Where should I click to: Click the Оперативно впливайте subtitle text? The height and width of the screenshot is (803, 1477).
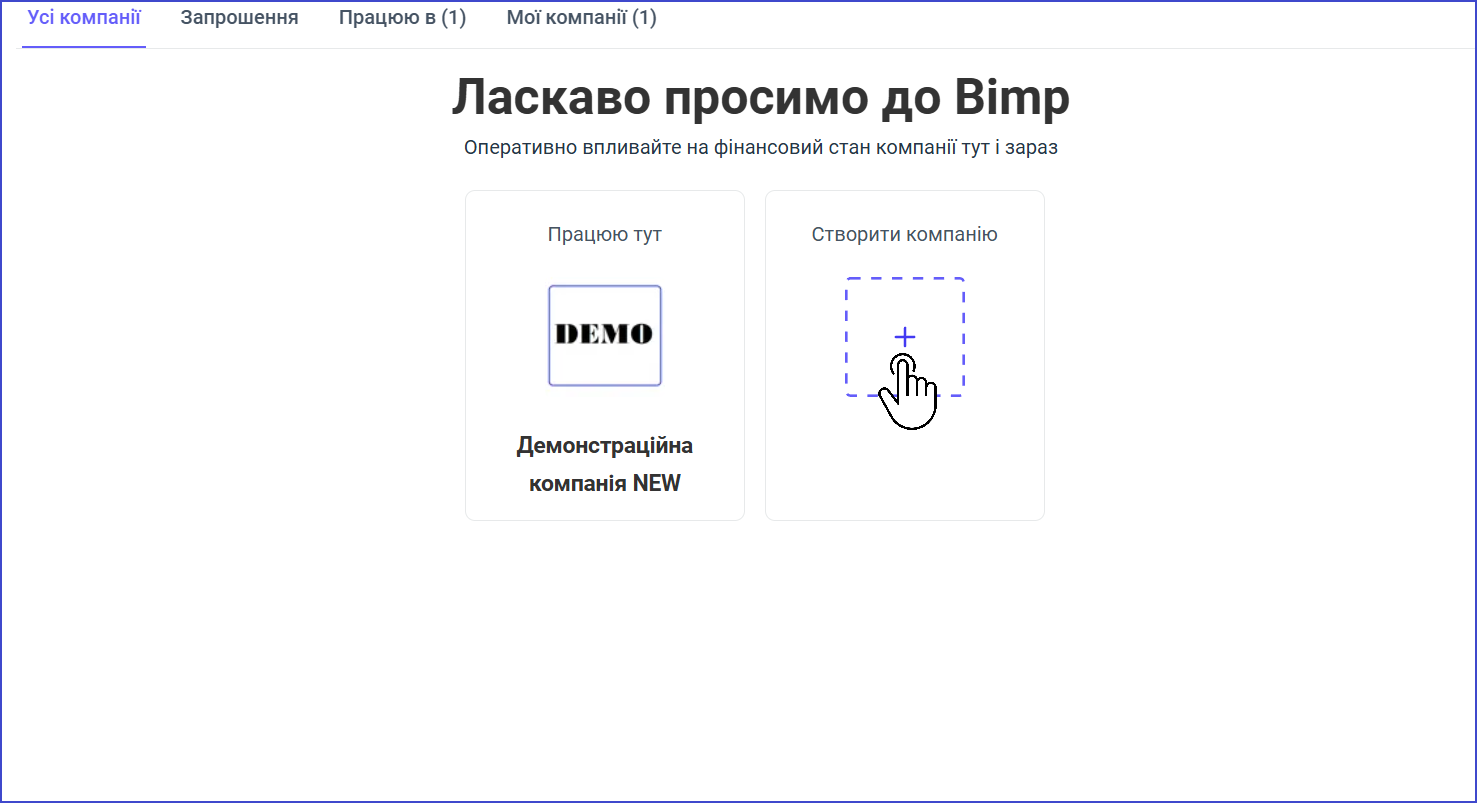point(761,148)
